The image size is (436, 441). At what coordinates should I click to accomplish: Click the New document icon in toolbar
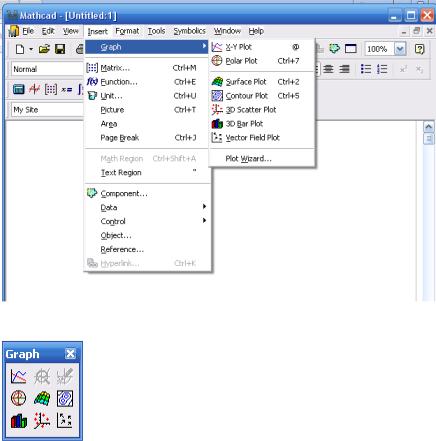click(x=20, y=49)
